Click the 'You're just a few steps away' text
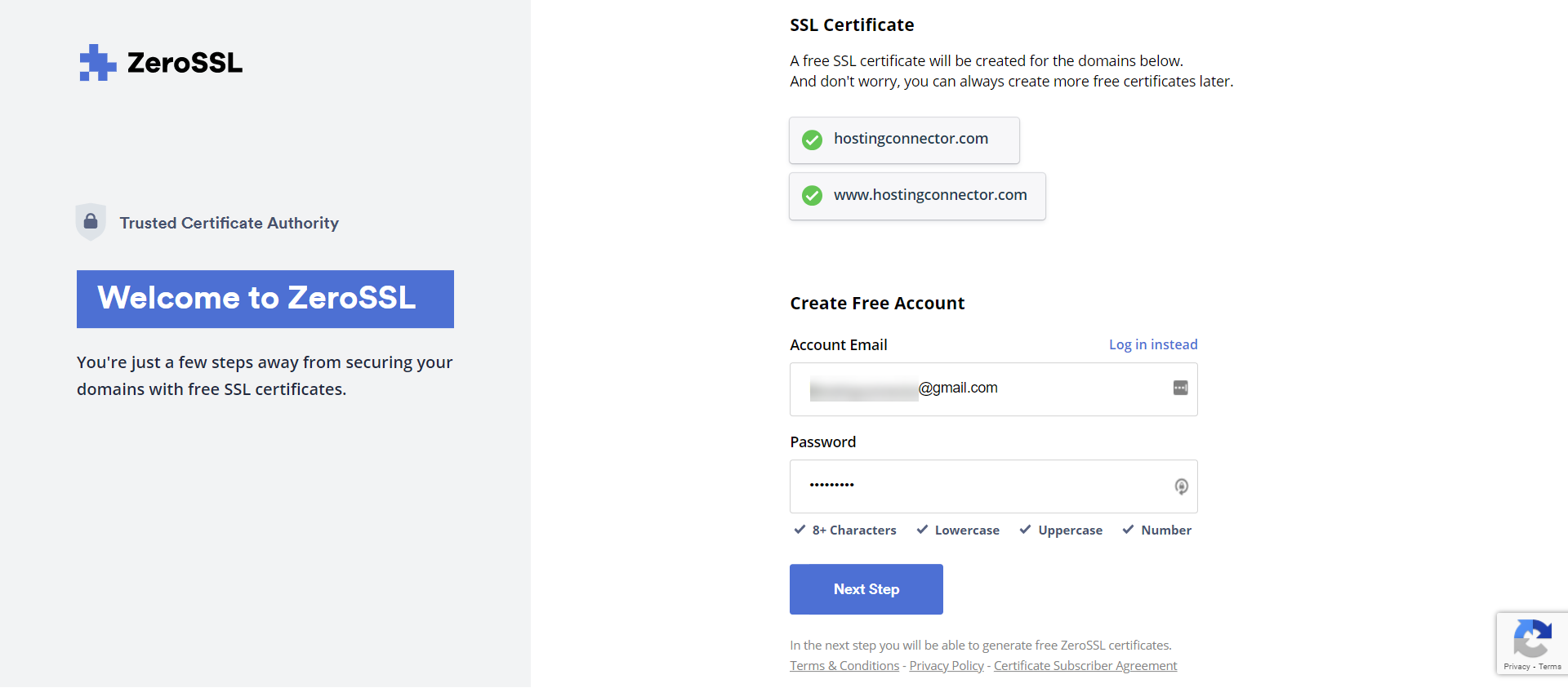This screenshot has height=688, width=1568. pyautogui.click(x=265, y=362)
